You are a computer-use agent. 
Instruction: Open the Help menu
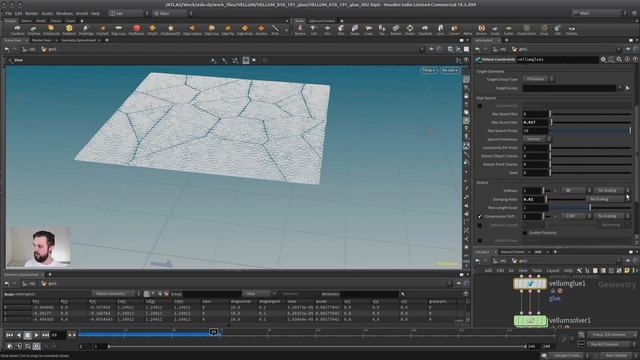95,13
